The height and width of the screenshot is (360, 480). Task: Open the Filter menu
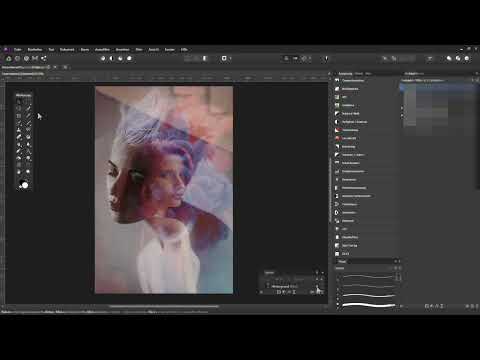pyautogui.click(x=139, y=50)
